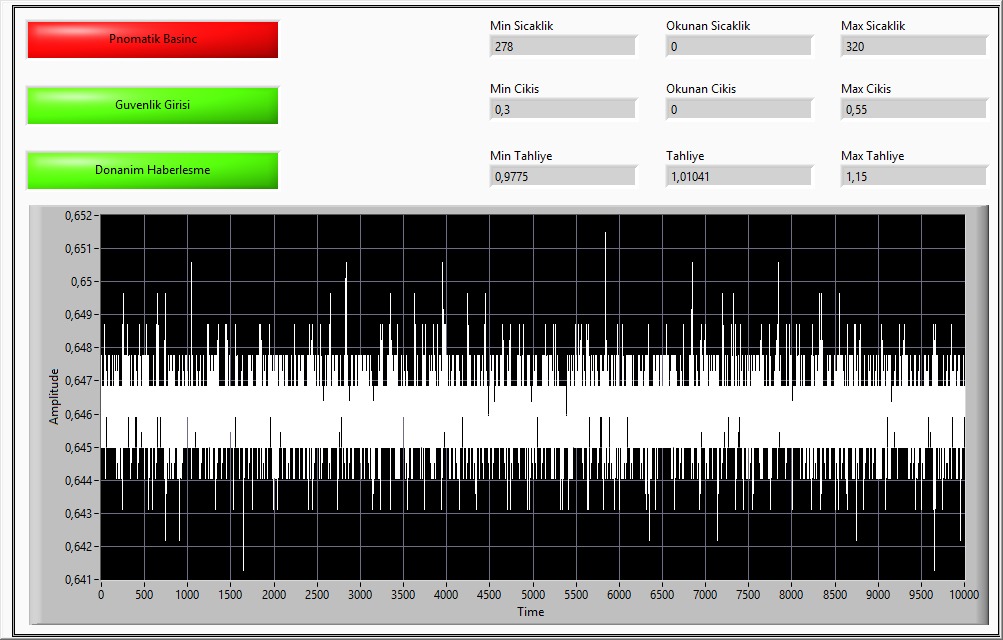1003x640 pixels.
Task: Select the Amplitude Y-axis label
Action: point(54,396)
